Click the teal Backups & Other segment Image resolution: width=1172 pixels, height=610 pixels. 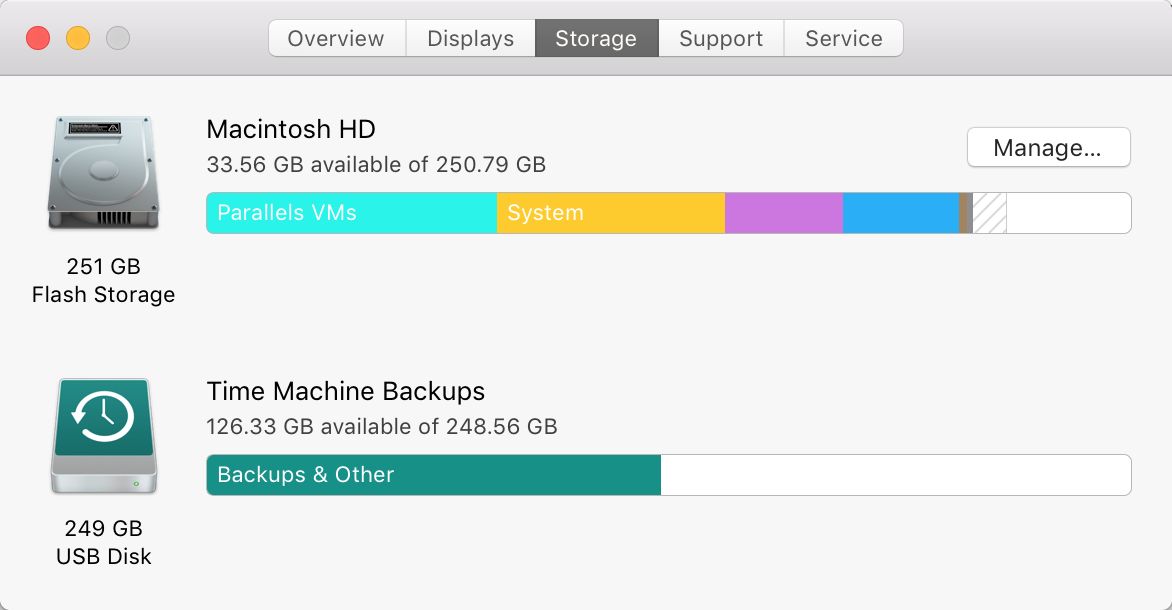434,475
